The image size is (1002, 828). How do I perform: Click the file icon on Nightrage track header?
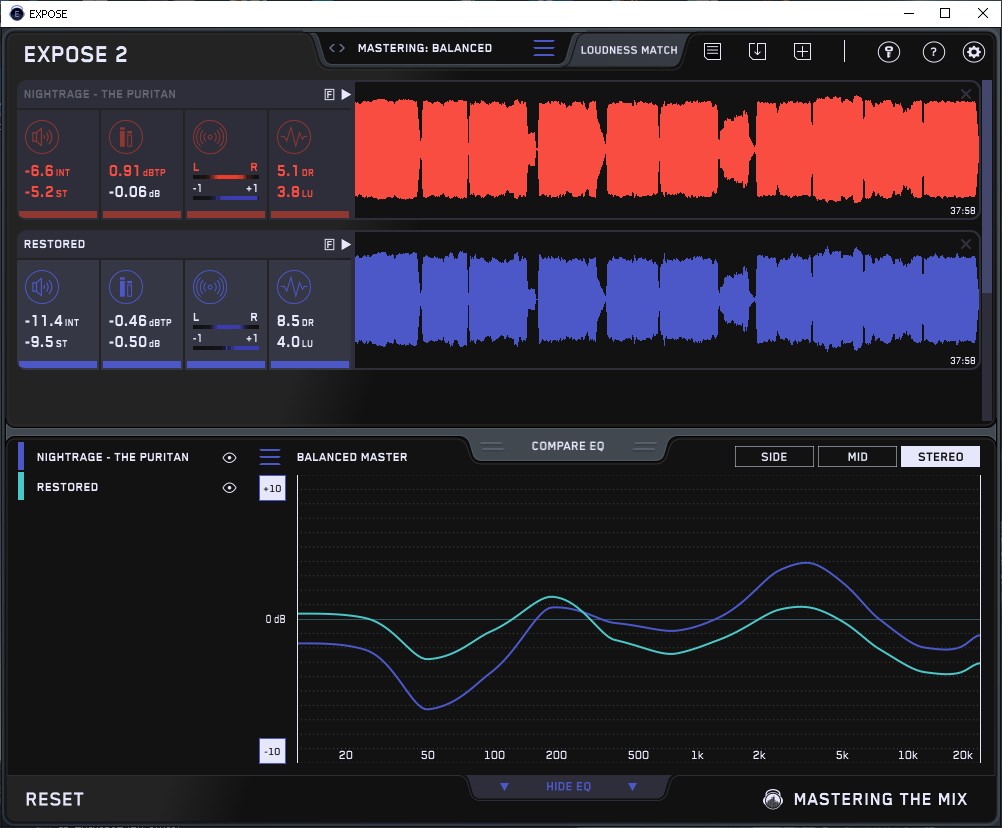330,95
